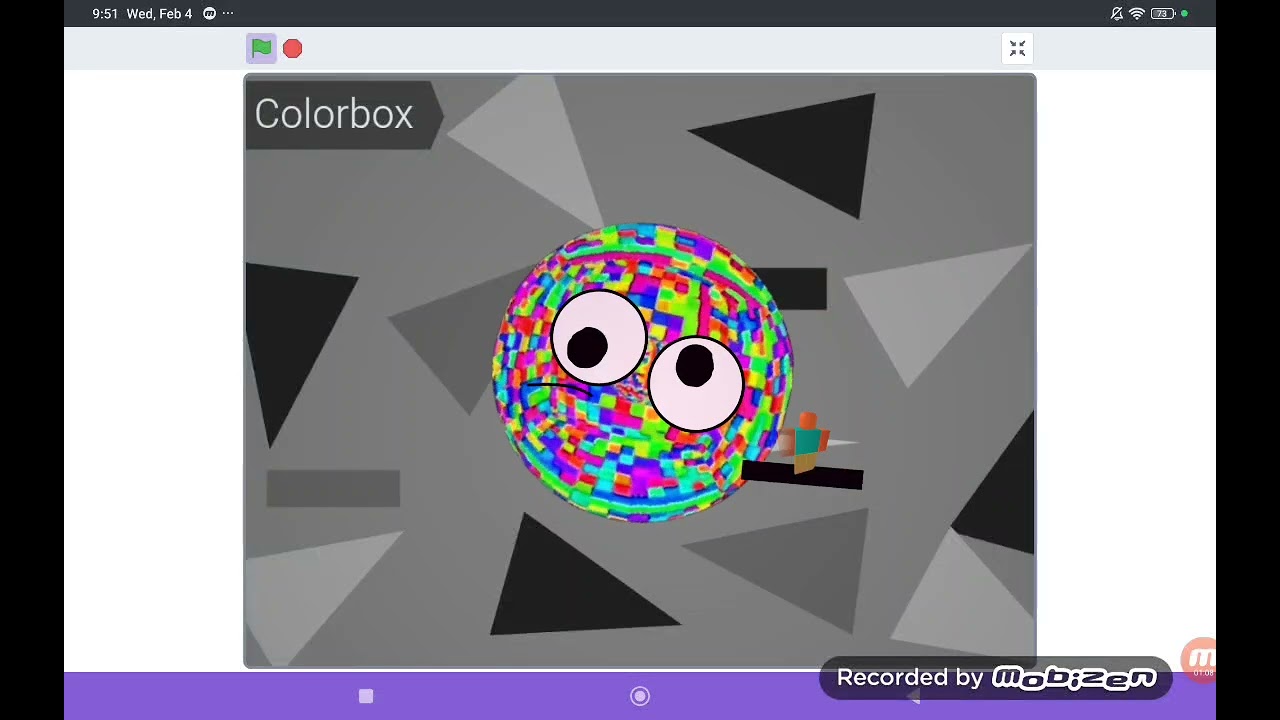Tap the Android back navigation arrow
Image resolution: width=1280 pixels, height=720 pixels.
913,697
